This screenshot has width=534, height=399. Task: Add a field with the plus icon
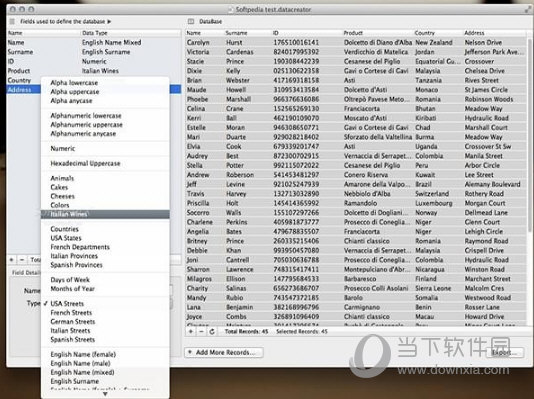coord(12,260)
